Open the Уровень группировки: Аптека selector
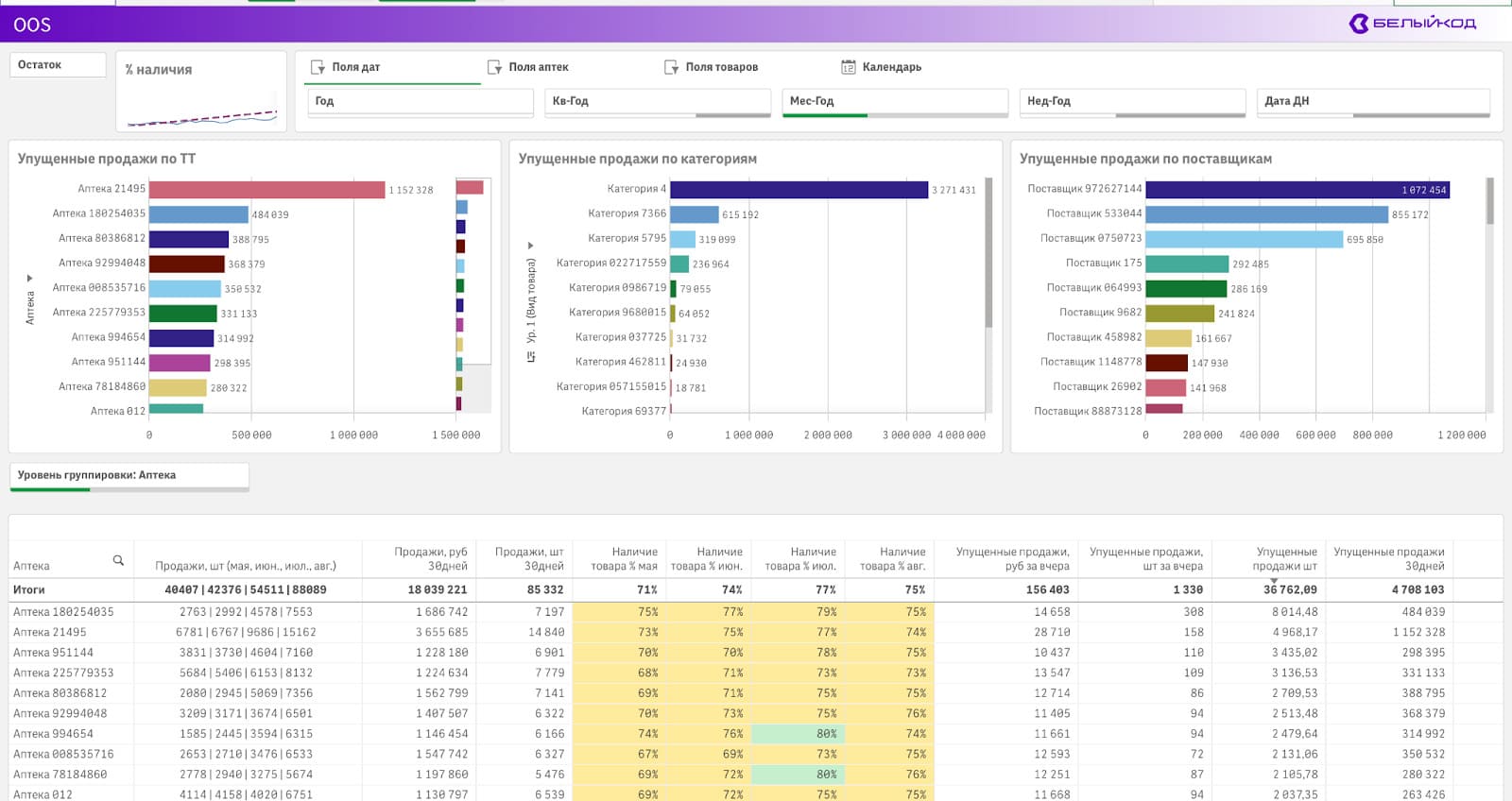Screen dimensions: 1512x801 [x=129, y=476]
